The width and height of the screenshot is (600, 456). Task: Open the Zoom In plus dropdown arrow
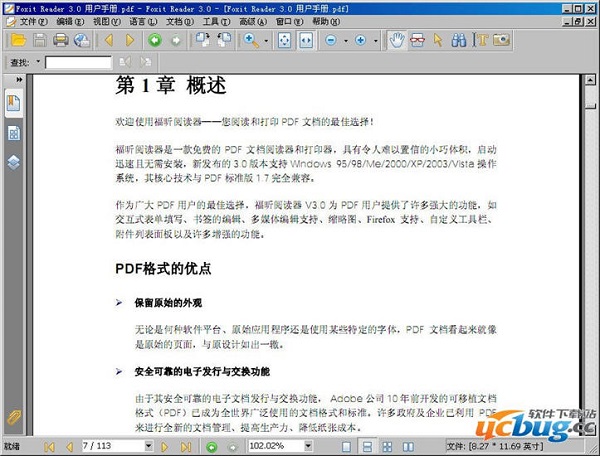pyautogui.click(x=376, y=41)
